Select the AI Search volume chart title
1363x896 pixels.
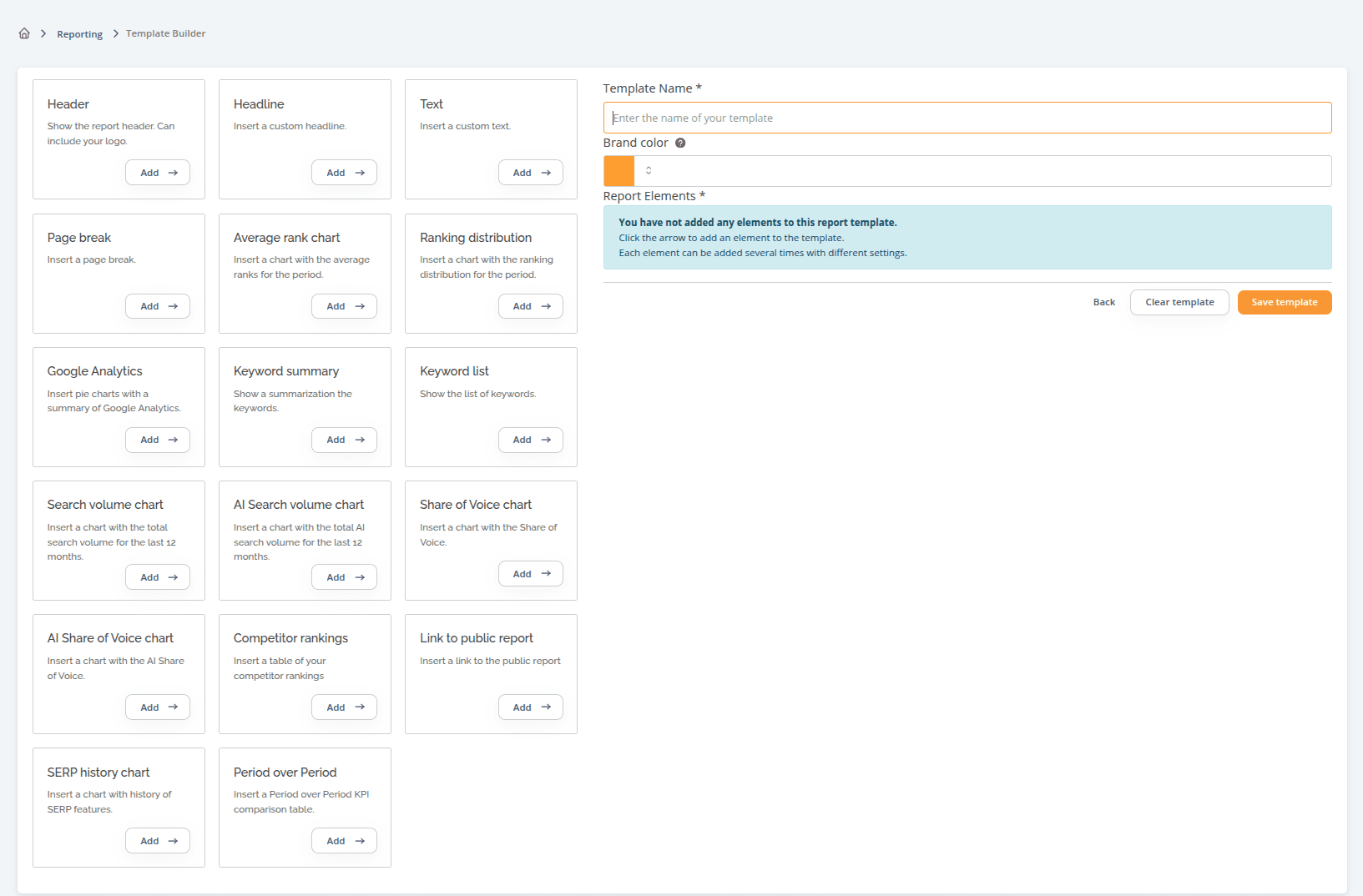(299, 505)
